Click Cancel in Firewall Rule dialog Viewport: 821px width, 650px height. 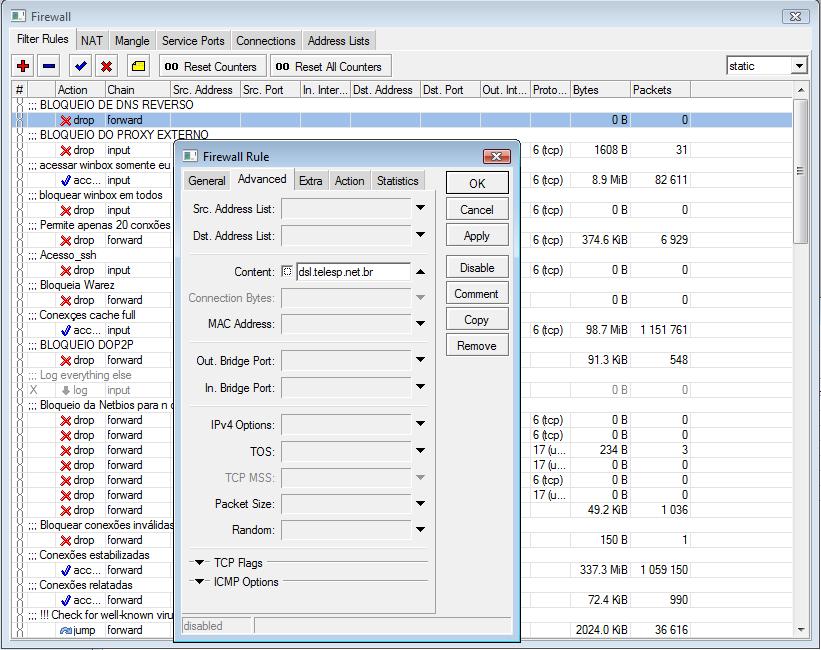[477, 210]
